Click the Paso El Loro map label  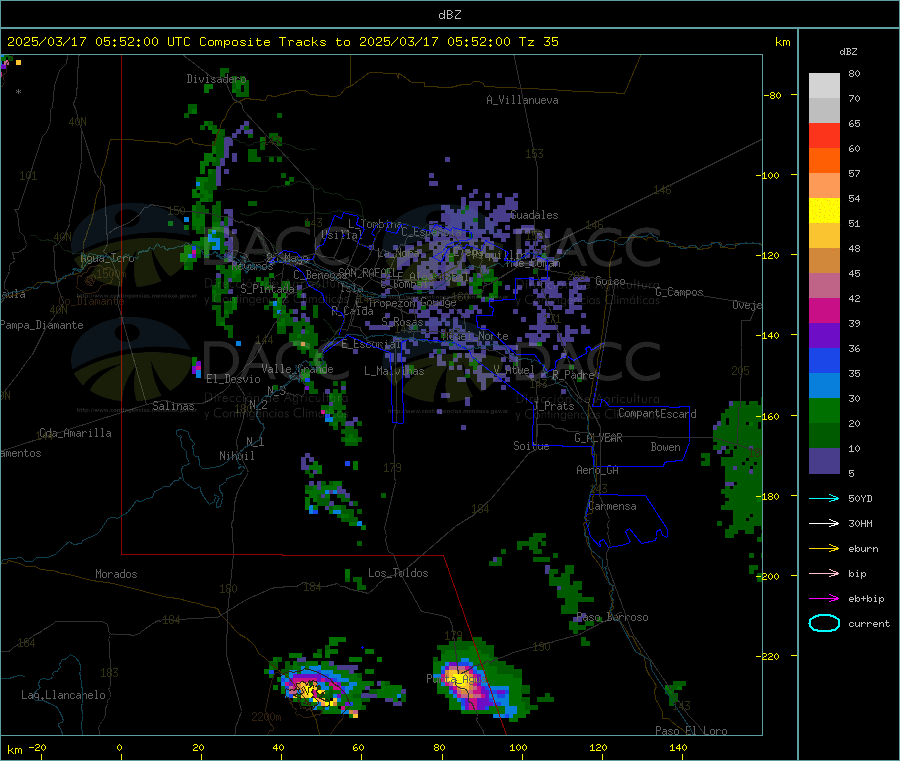click(691, 731)
